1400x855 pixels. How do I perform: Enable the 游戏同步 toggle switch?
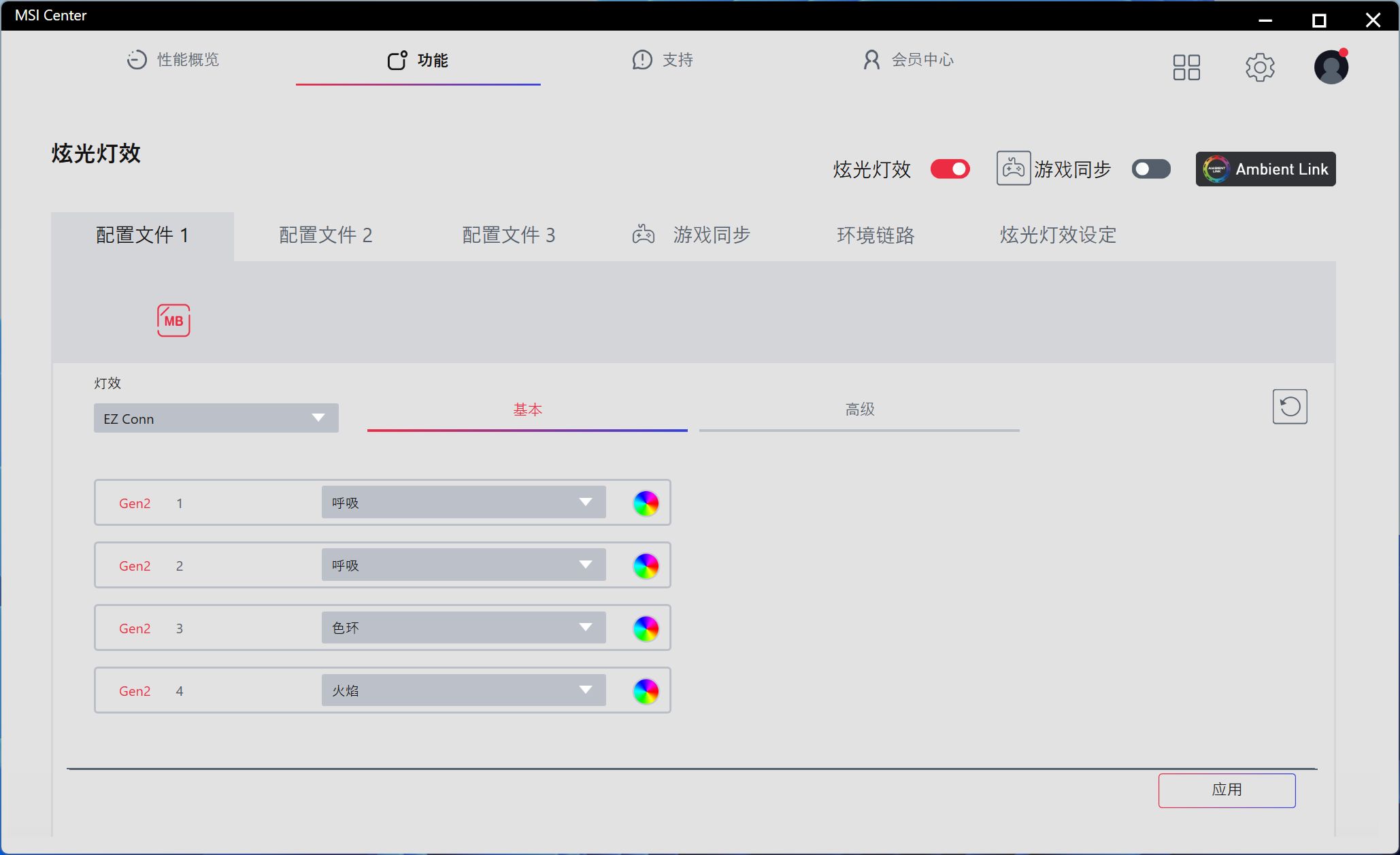(1150, 169)
